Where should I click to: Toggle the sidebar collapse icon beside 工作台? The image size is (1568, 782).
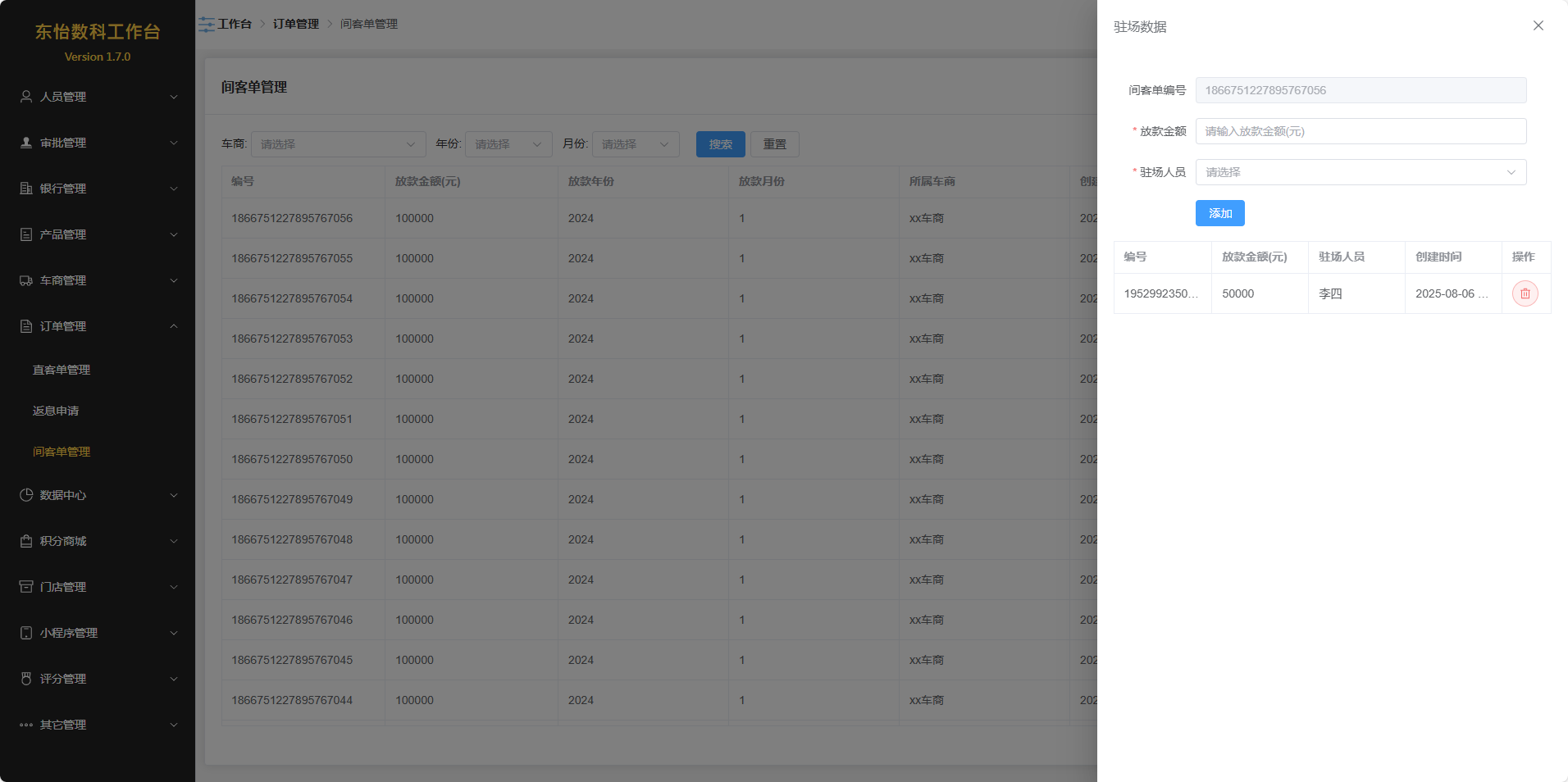pos(206,25)
